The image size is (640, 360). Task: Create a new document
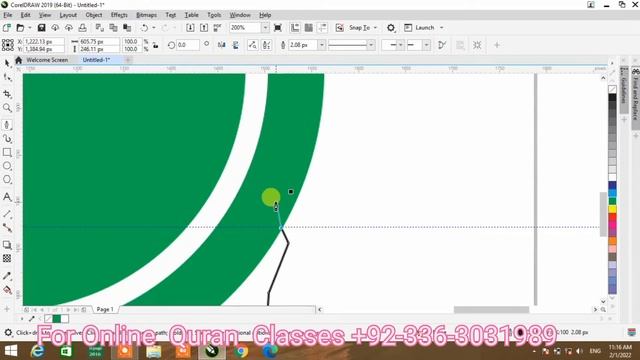coord(7,28)
